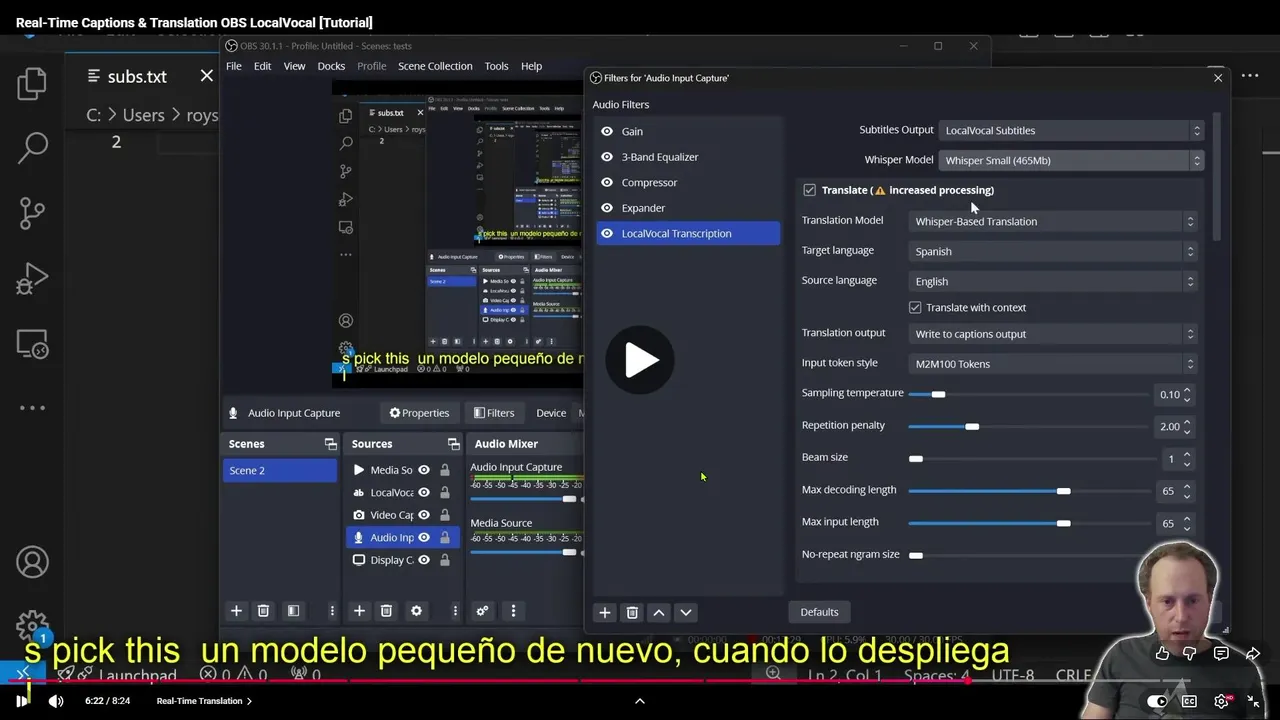The width and height of the screenshot is (1280, 720).
Task: Open OBS Help menu
Action: 531,66
